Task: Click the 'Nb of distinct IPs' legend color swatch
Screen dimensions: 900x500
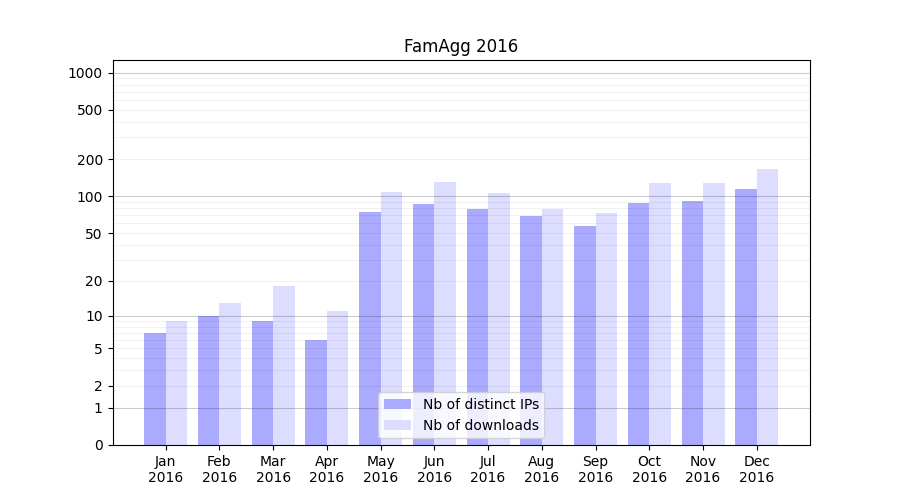Action: pos(397,404)
